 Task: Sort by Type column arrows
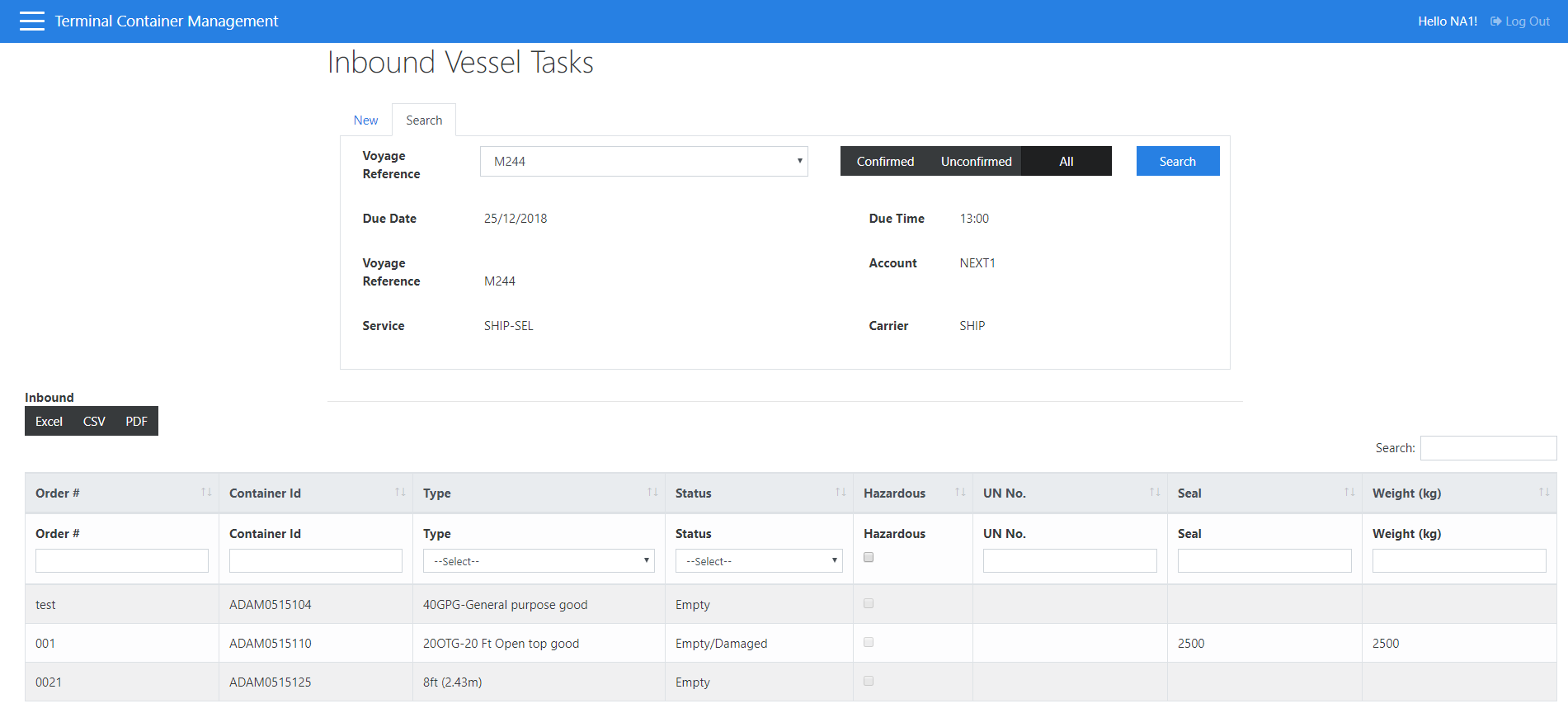tap(652, 493)
